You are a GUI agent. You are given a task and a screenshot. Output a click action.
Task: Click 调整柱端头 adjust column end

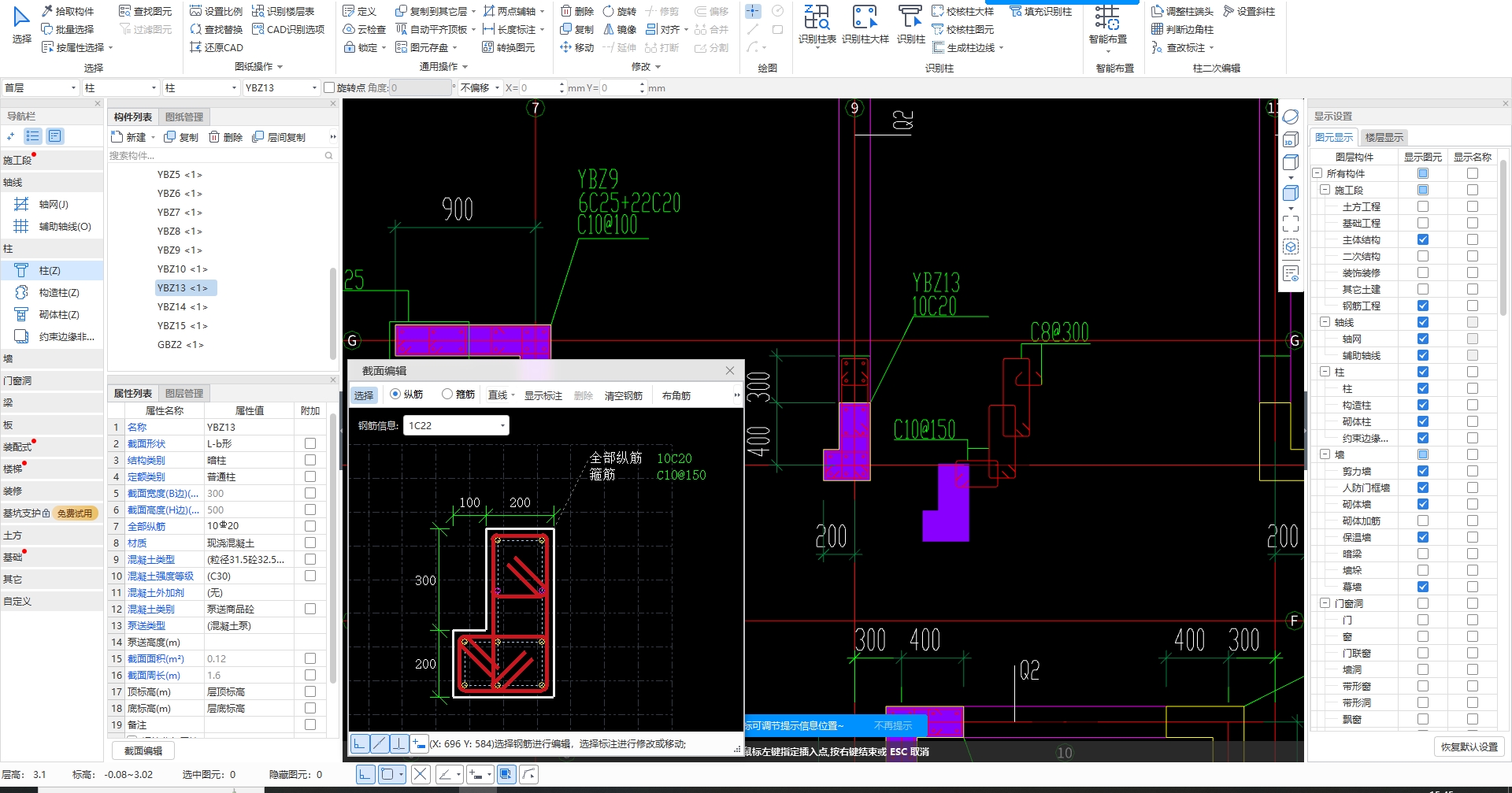pos(1183,11)
